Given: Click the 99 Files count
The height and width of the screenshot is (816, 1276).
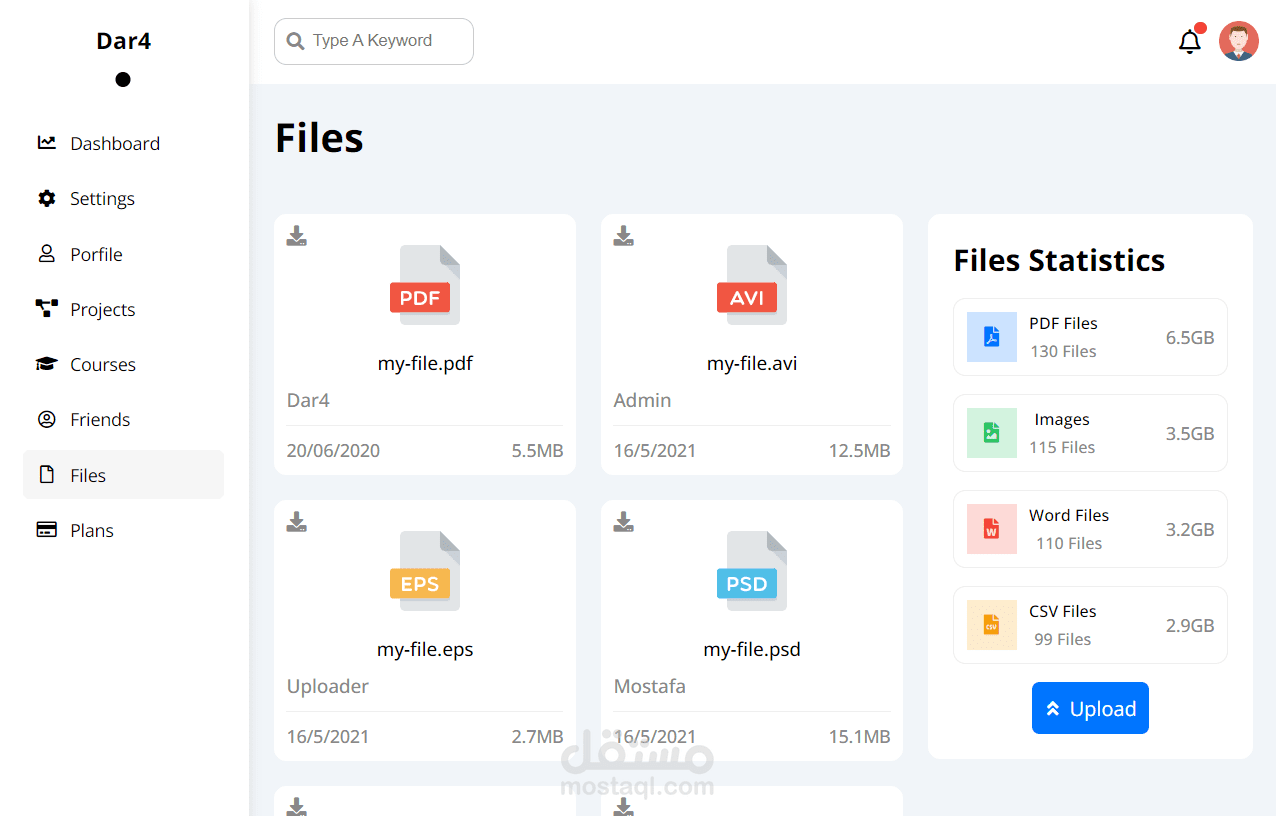Looking at the screenshot, I should 1063,639.
